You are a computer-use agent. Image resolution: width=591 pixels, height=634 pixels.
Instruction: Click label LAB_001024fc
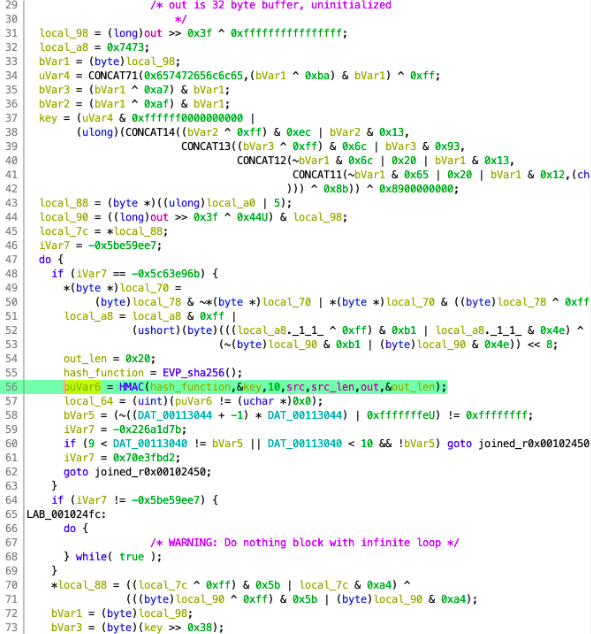[64, 514]
